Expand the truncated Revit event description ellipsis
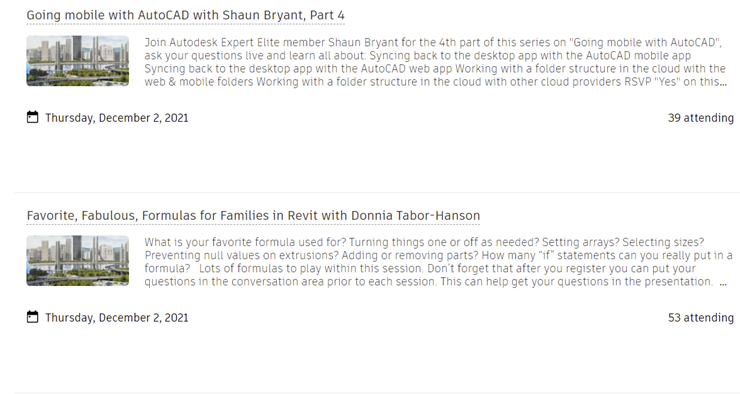The image size is (740, 394). [723, 283]
